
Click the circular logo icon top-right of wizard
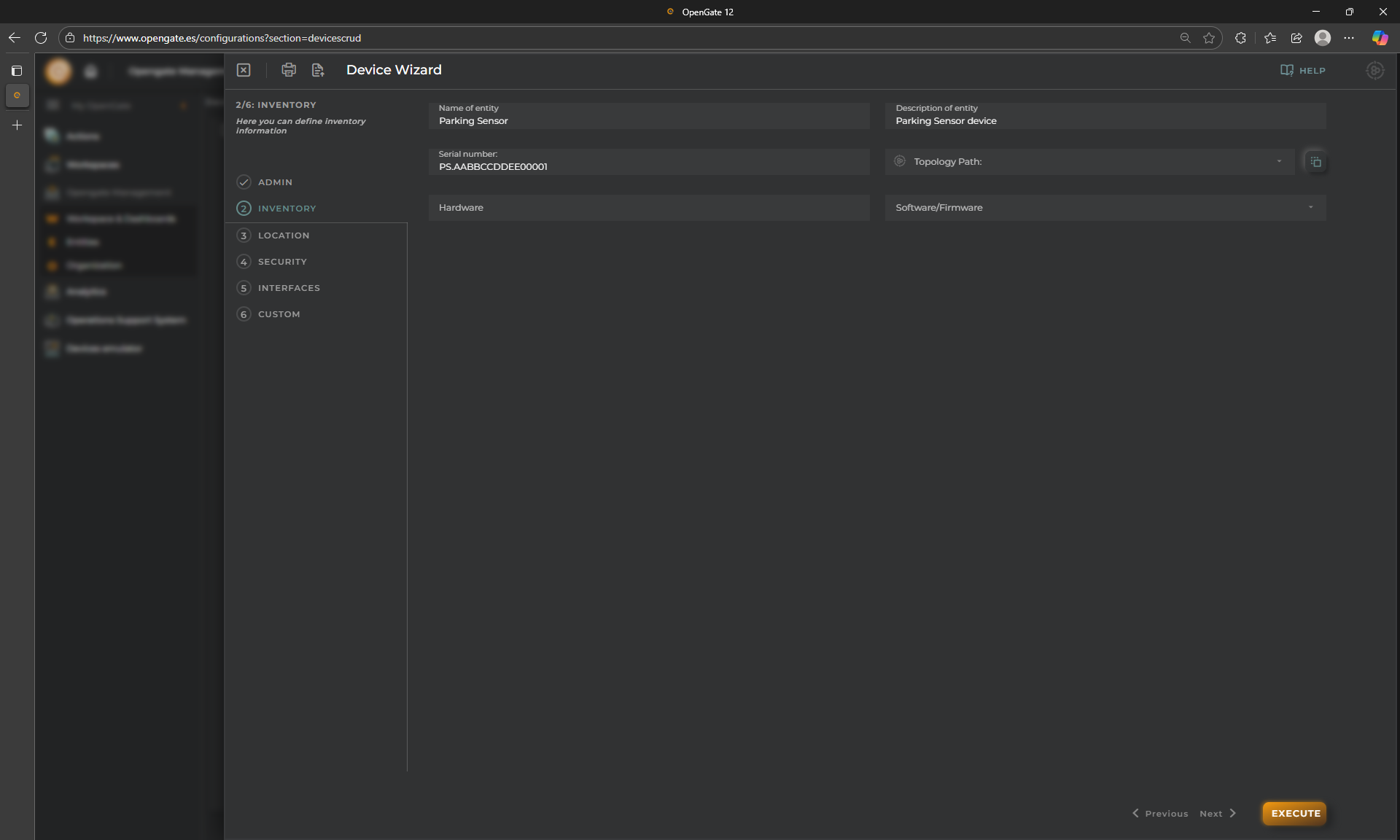[1374, 71]
